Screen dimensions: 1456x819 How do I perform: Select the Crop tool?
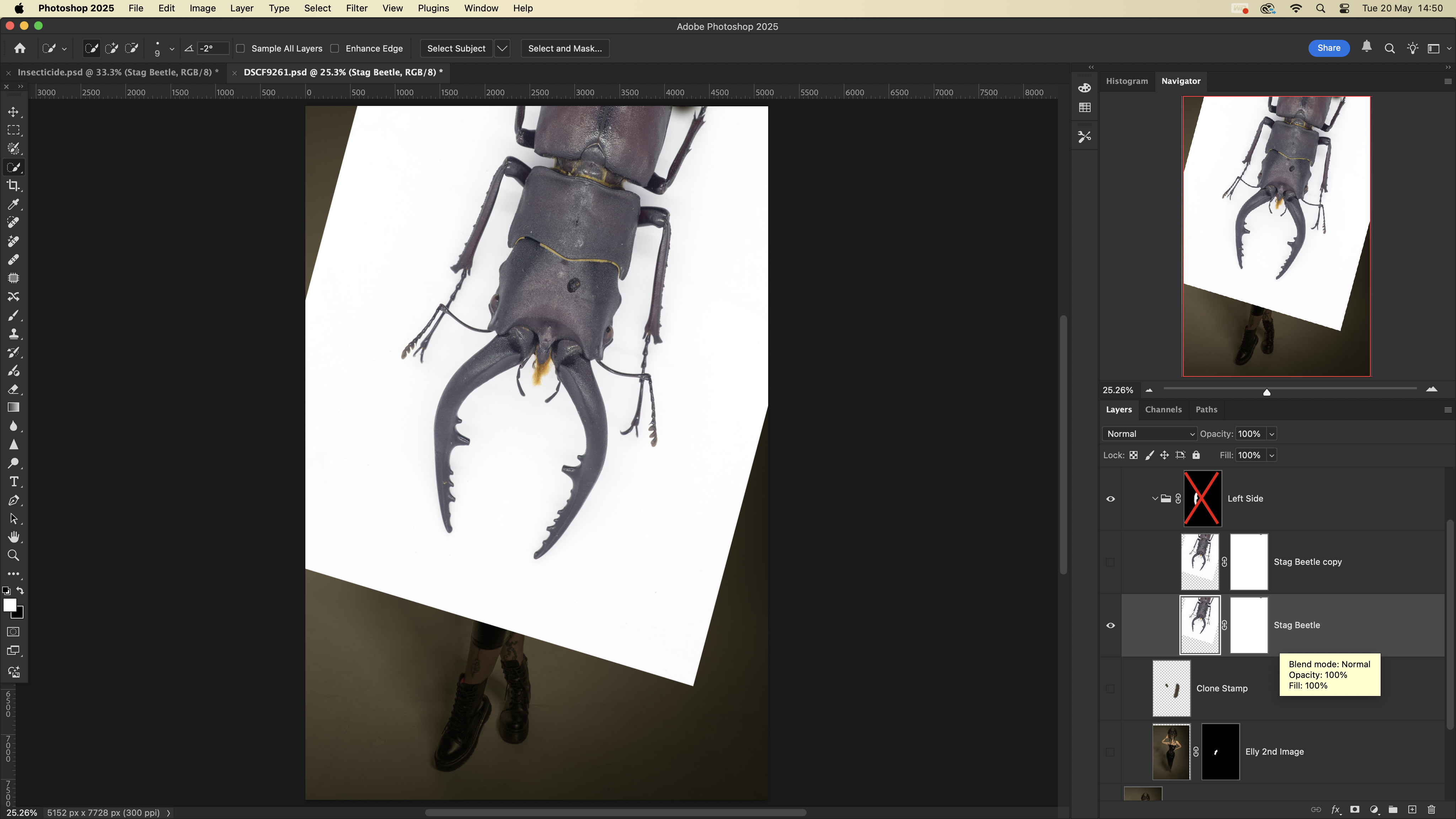[14, 186]
